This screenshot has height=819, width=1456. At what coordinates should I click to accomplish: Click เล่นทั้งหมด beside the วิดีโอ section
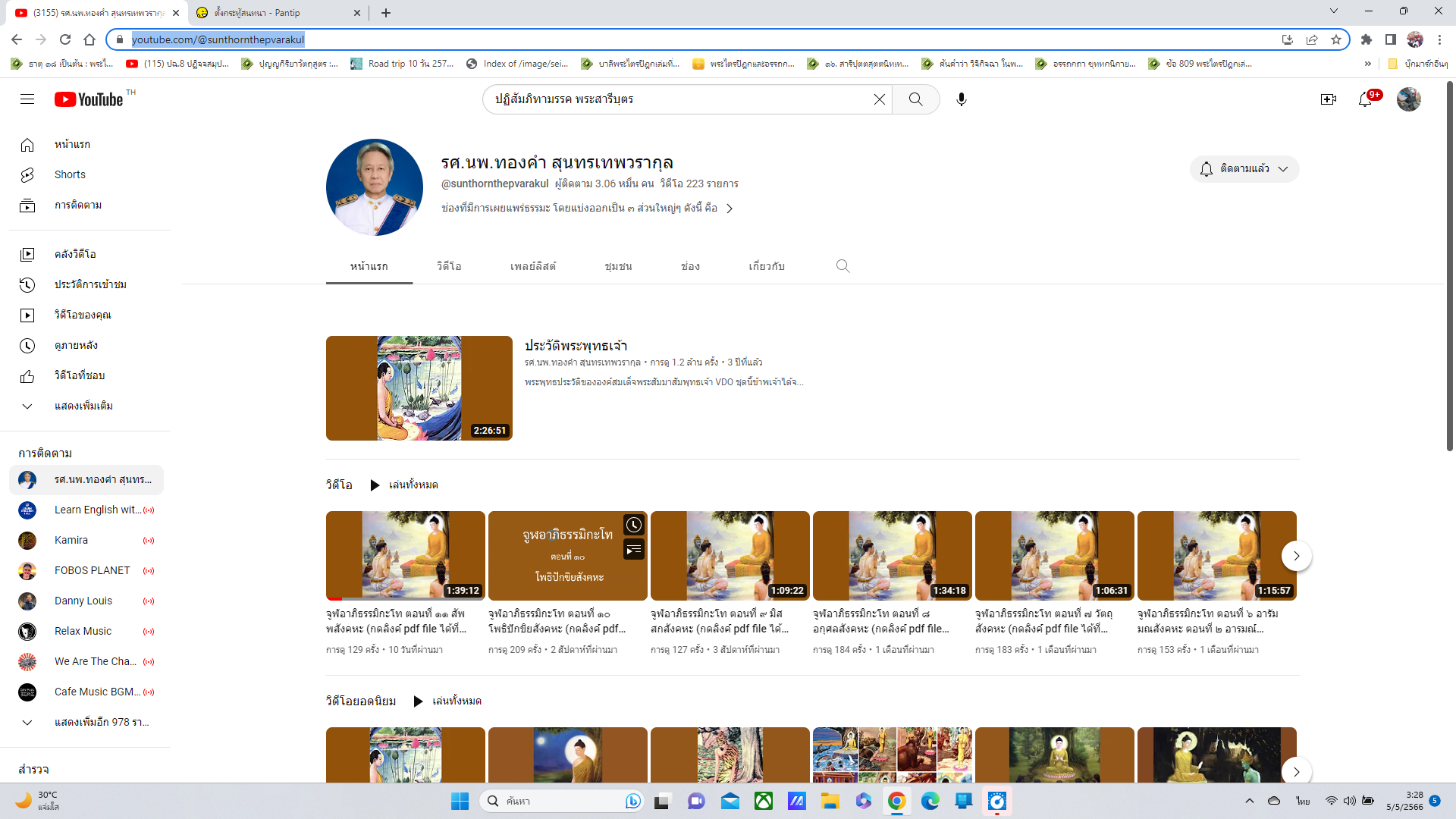click(x=405, y=485)
